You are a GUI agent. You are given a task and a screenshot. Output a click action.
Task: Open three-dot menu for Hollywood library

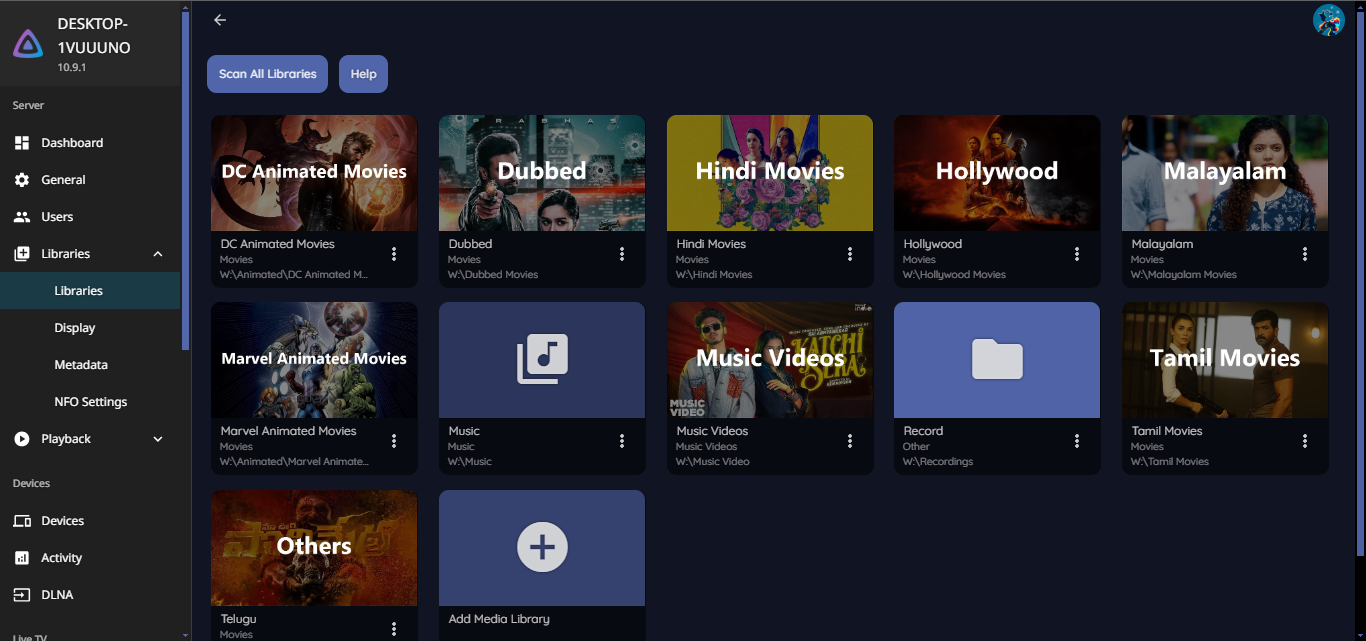1077,254
